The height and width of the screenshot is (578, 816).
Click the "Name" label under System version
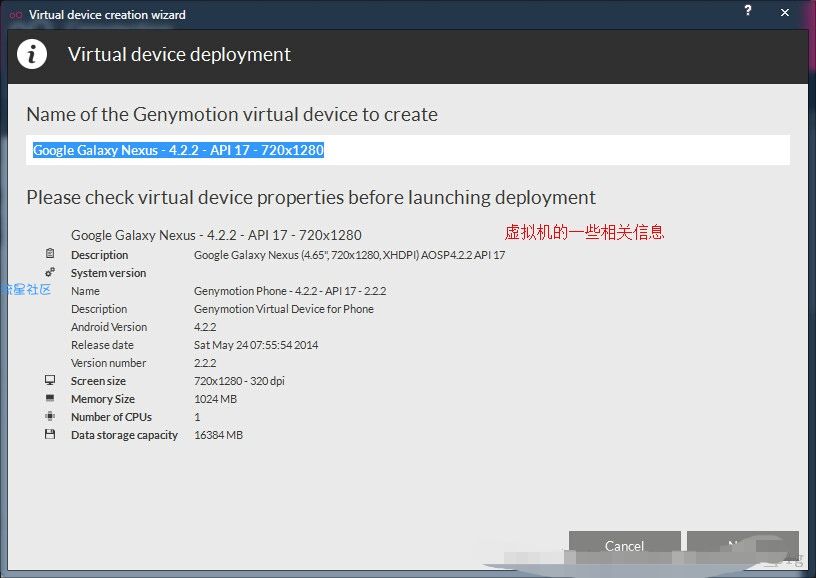tap(85, 291)
